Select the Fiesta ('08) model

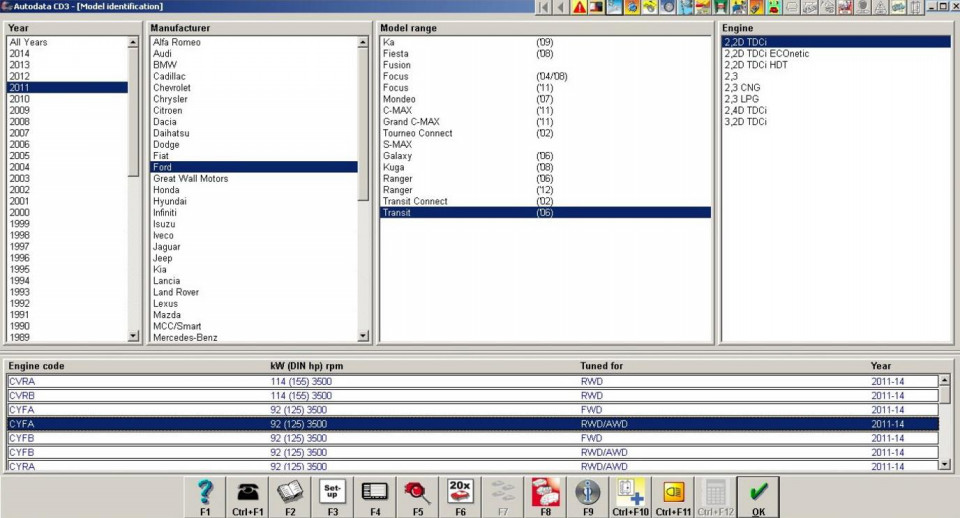pyautogui.click(x=545, y=53)
